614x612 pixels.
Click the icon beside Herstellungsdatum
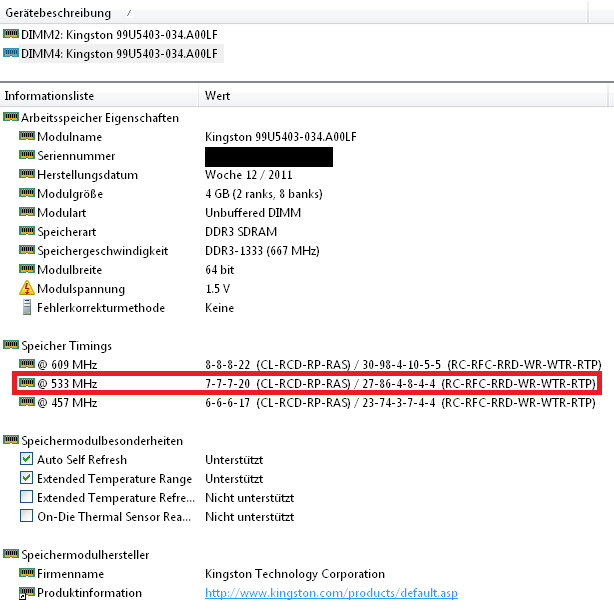27,174
